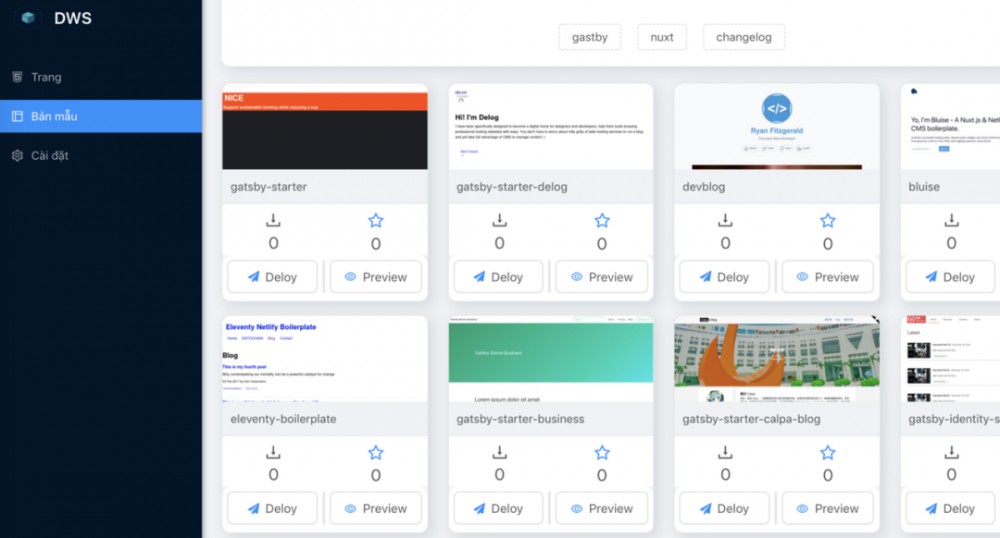Filter templates by the gastby tag
Viewport: 1000px width, 538px height.
tap(590, 37)
